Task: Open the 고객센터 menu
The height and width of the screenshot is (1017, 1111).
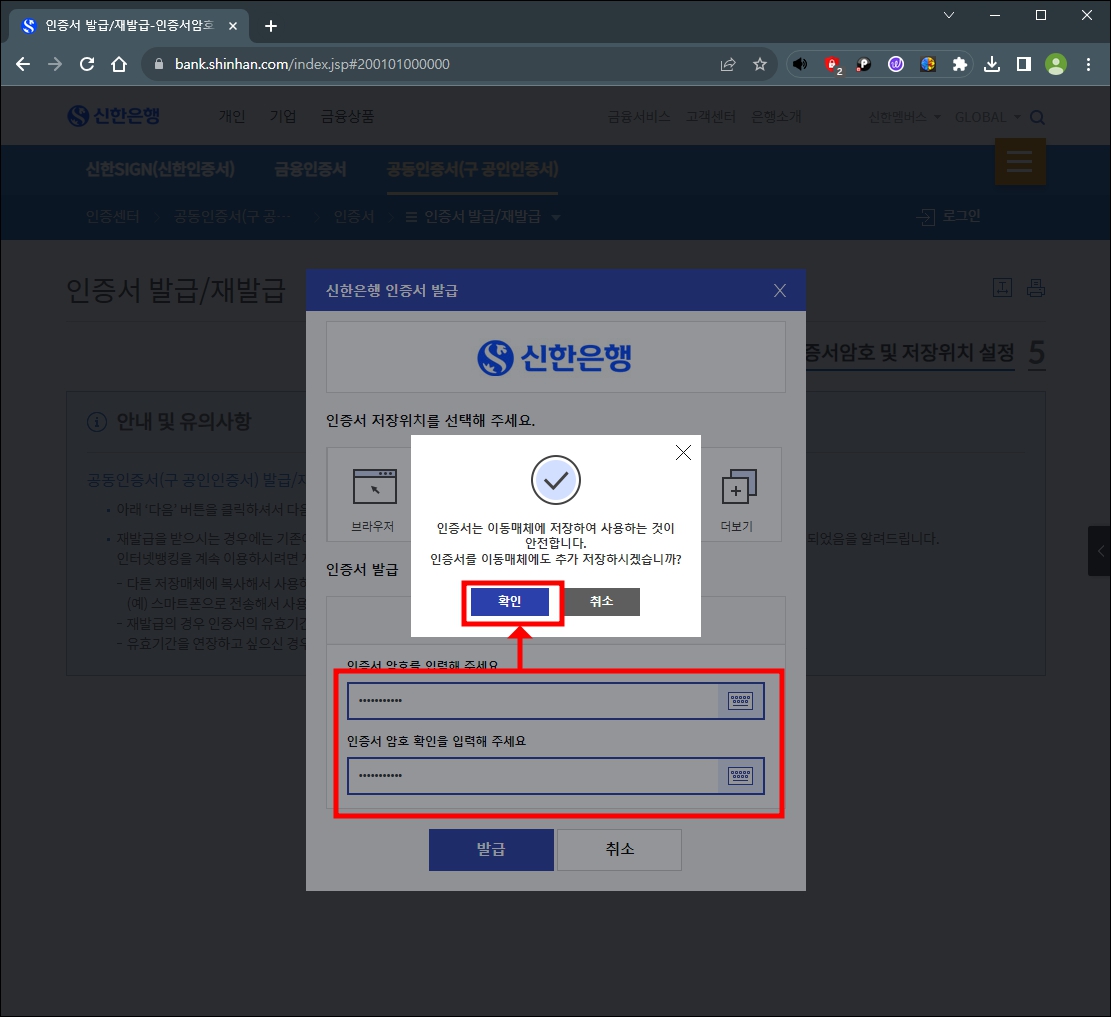Action: [710, 116]
